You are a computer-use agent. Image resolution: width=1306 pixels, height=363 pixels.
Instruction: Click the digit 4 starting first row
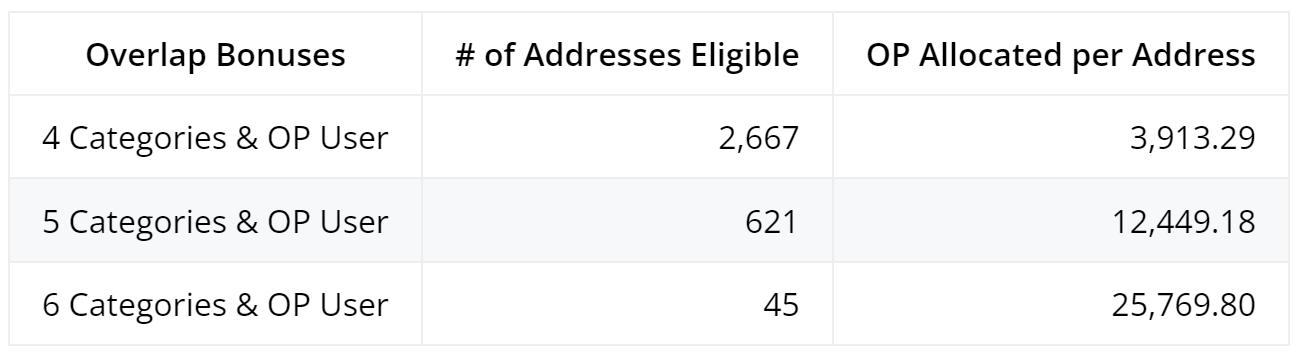pos(51,138)
